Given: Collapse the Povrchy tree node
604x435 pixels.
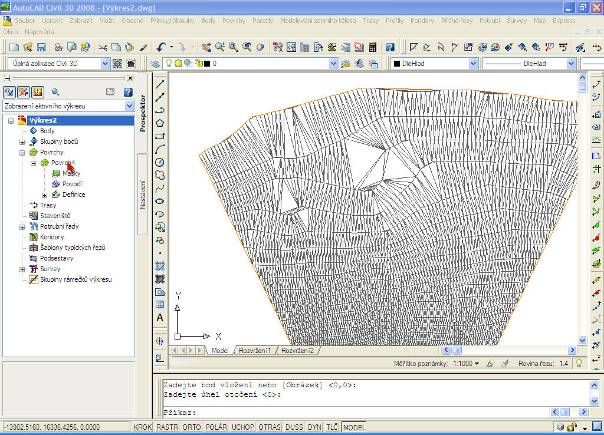Looking at the screenshot, I should [22, 153].
